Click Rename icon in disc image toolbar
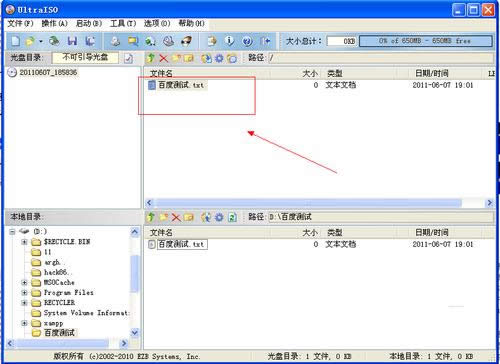Viewport: 500px width, 364px height. (x=189, y=58)
